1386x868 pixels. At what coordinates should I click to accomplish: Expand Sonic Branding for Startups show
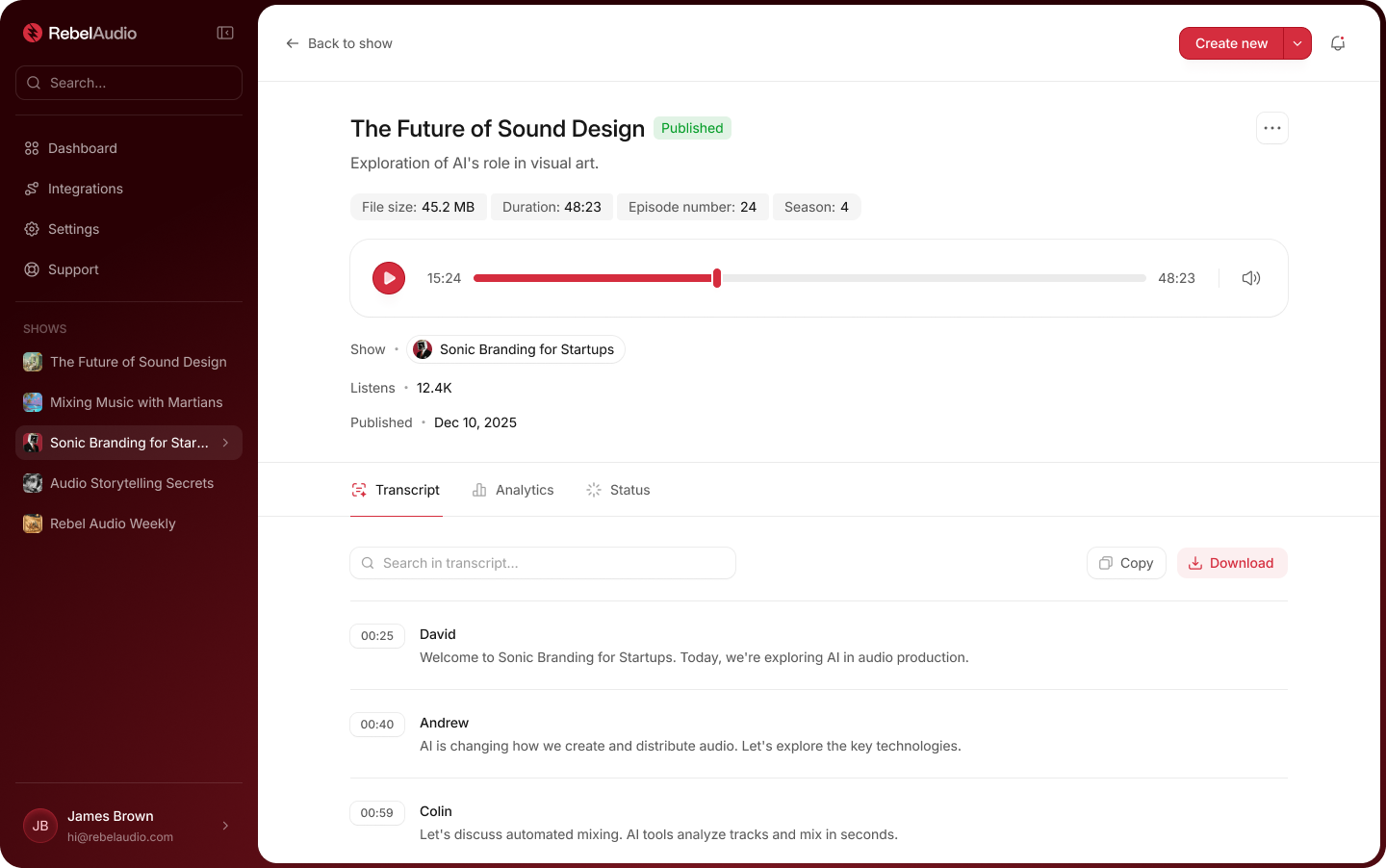pyautogui.click(x=226, y=443)
